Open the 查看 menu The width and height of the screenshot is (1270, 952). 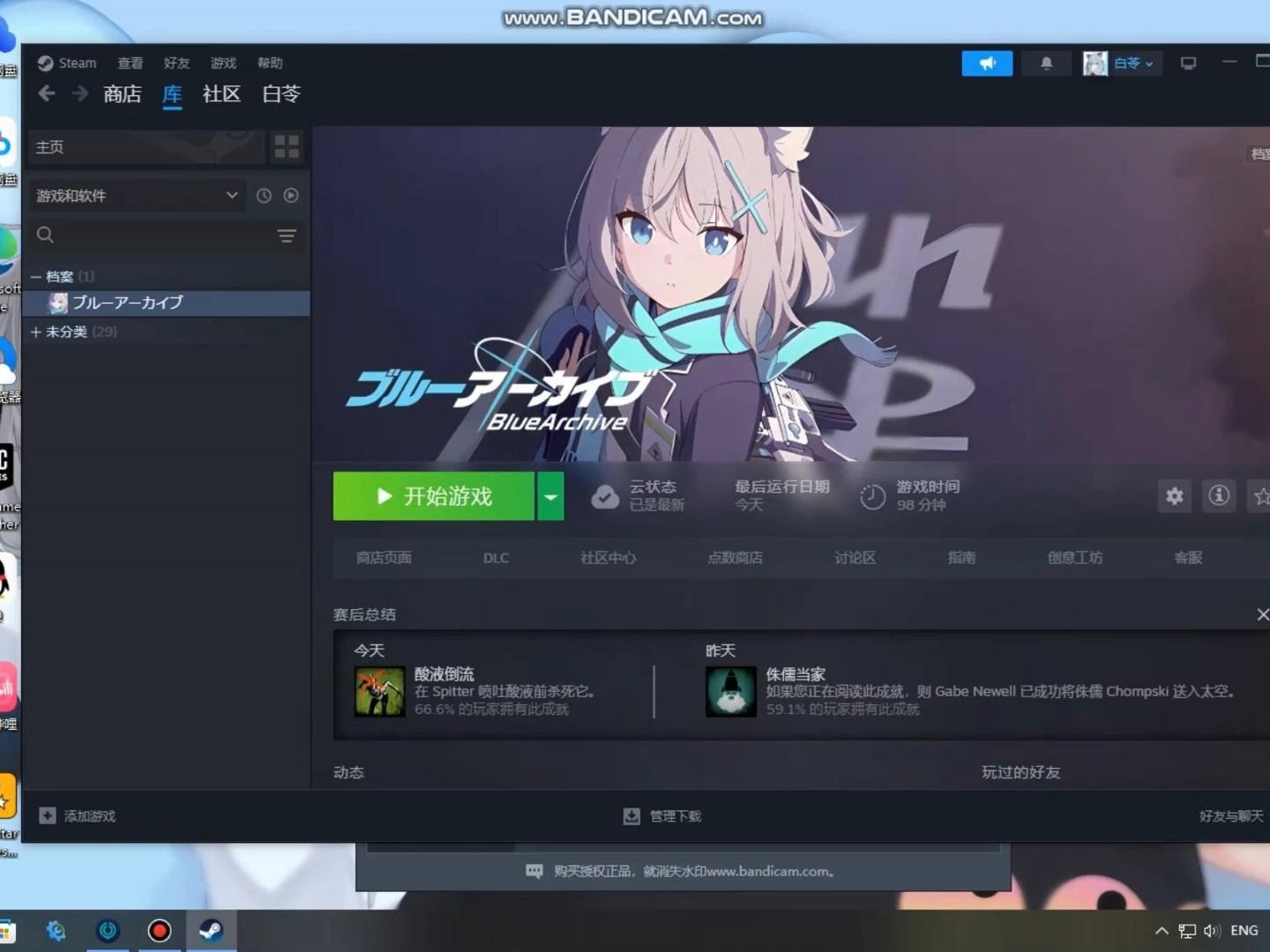[x=130, y=63]
